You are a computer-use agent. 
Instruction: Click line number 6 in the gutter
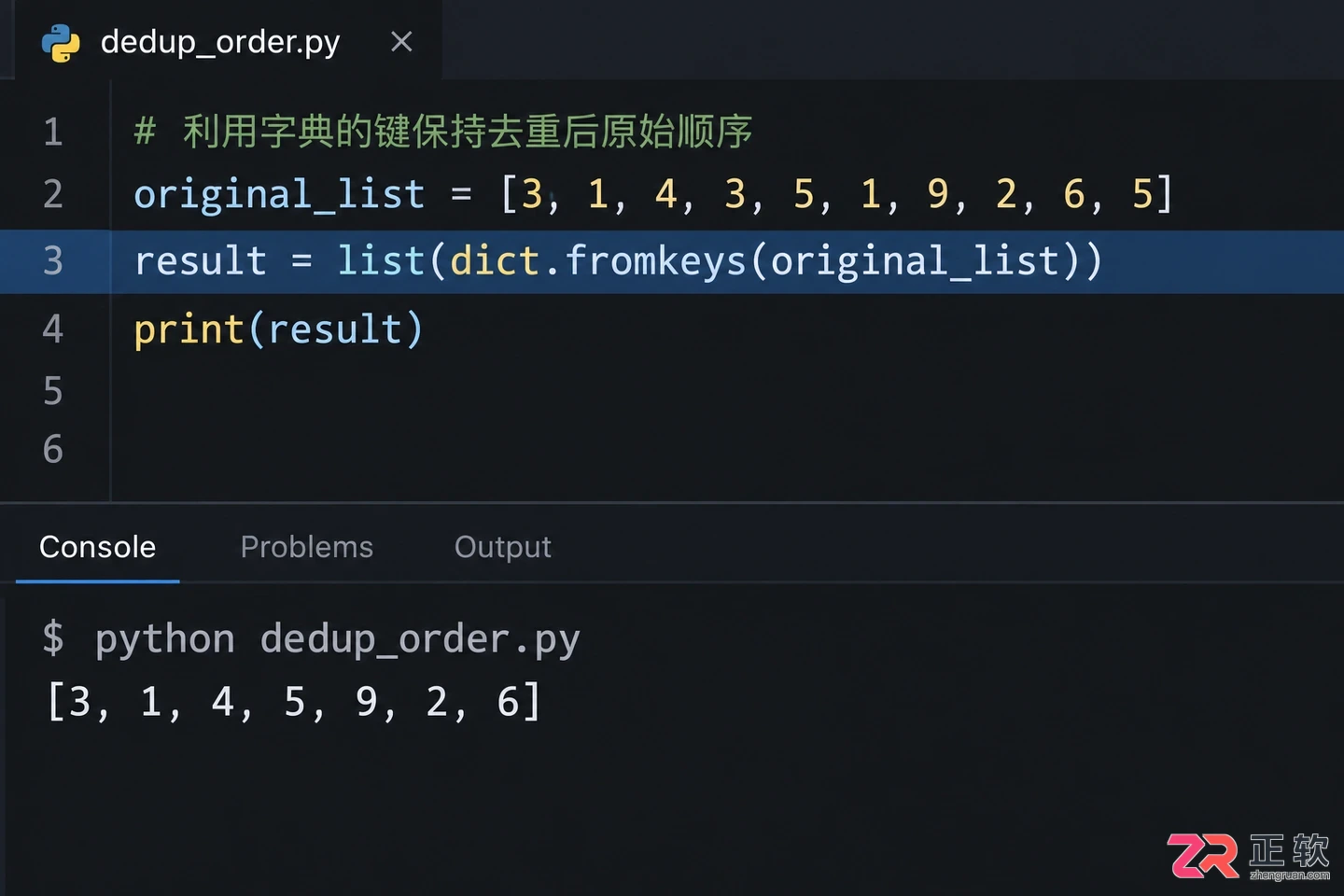pyautogui.click(x=53, y=449)
